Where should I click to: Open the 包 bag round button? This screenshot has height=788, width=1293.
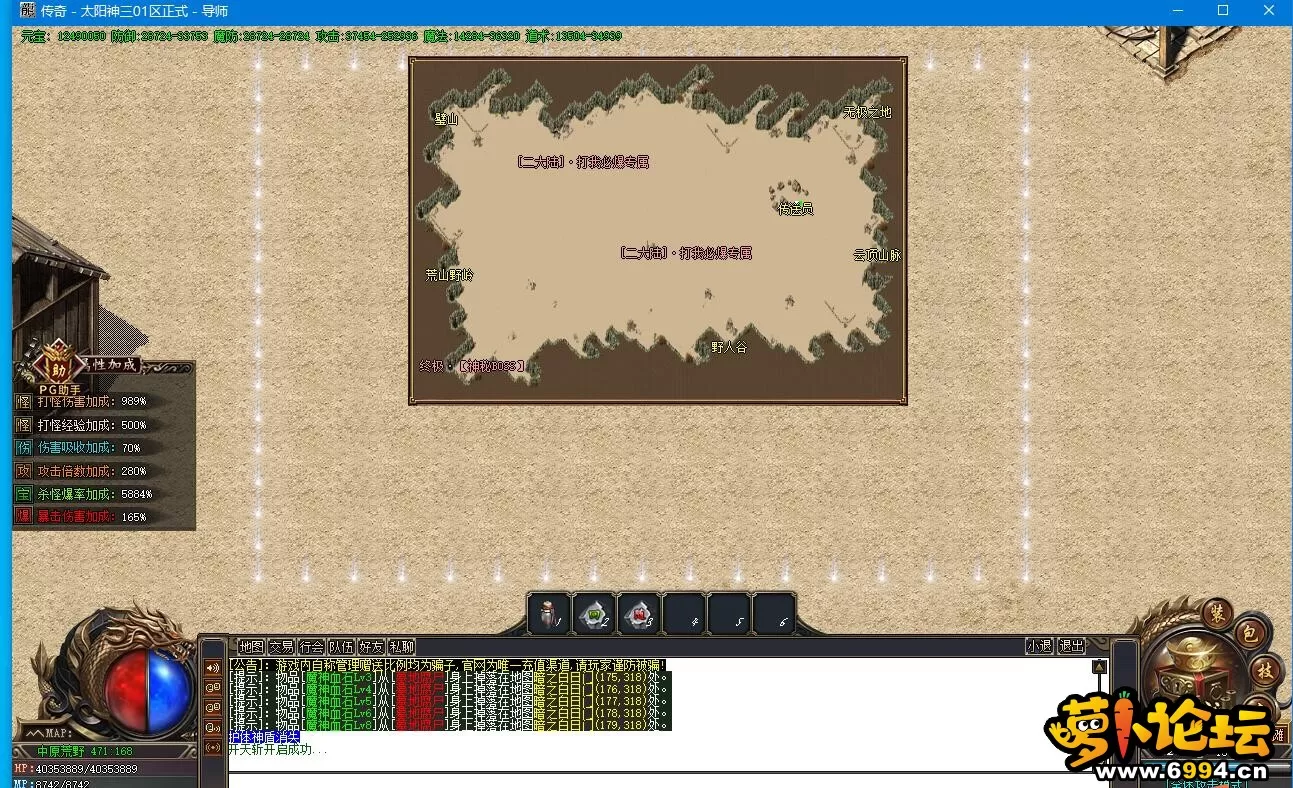click(x=1249, y=632)
